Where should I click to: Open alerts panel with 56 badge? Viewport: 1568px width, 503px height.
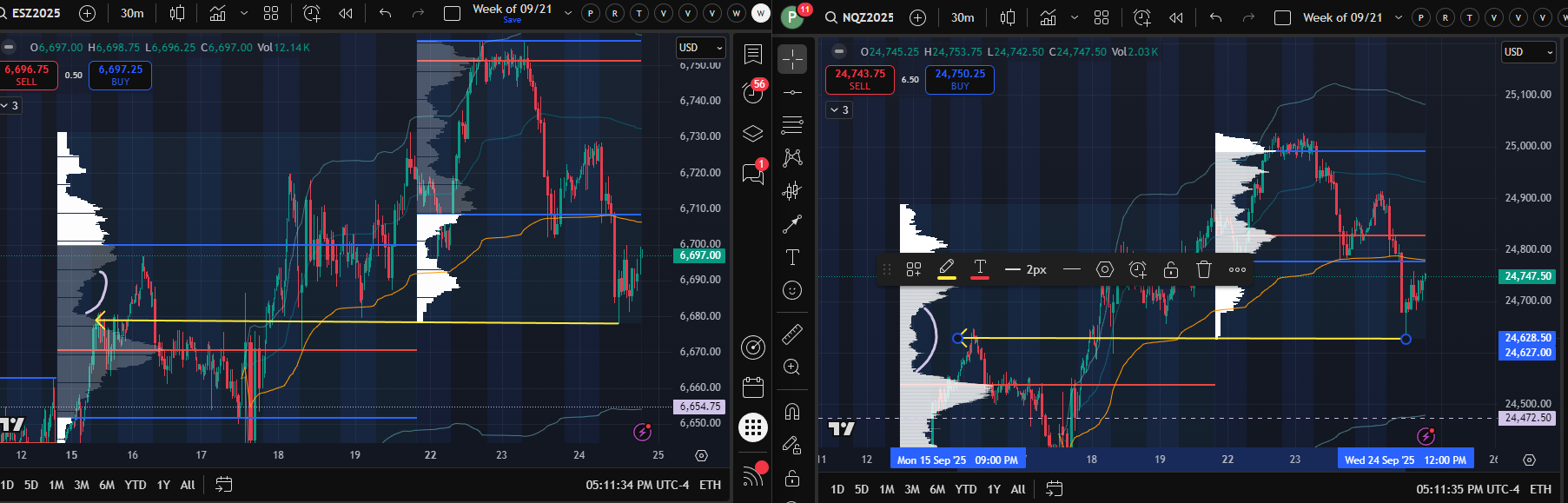click(x=753, y=92)
